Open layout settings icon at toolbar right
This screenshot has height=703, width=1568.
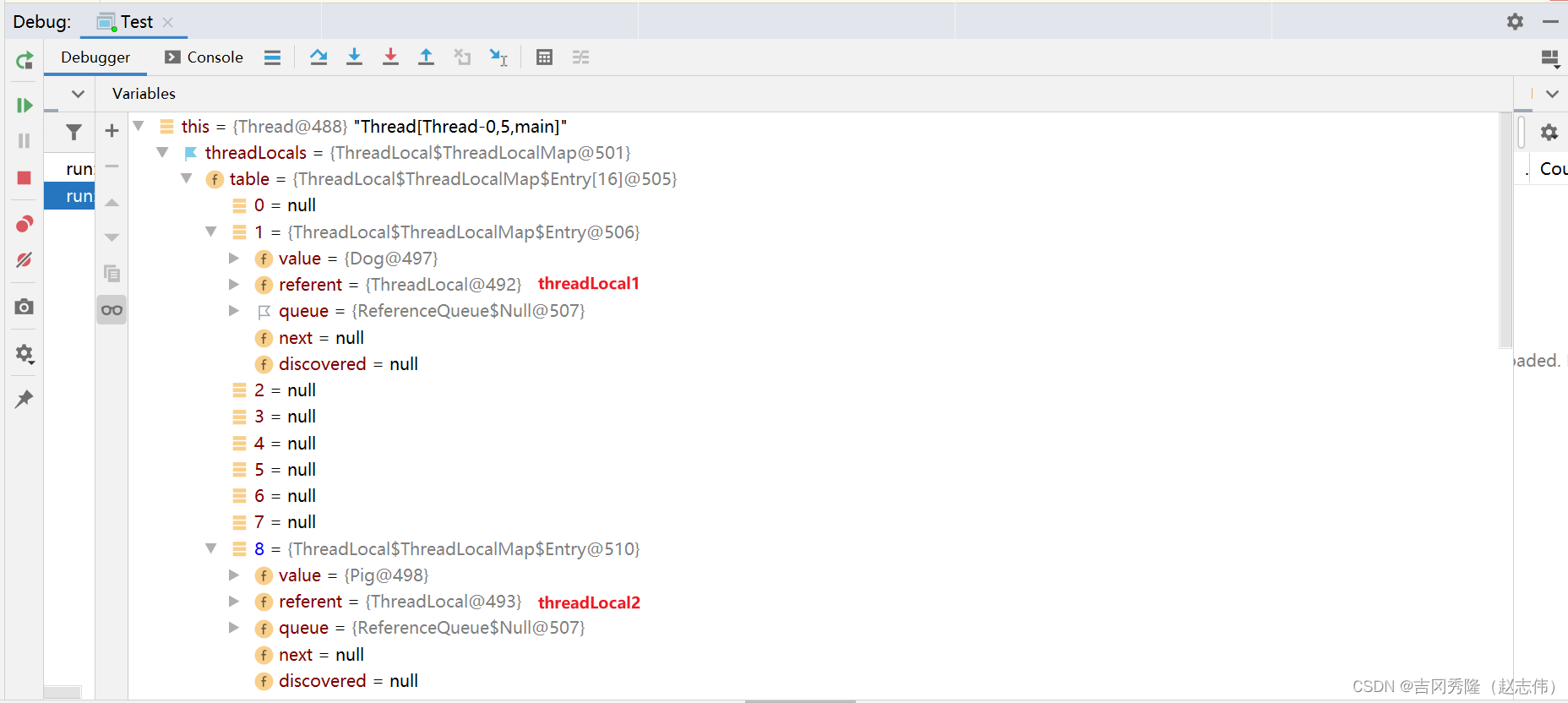1550,58
